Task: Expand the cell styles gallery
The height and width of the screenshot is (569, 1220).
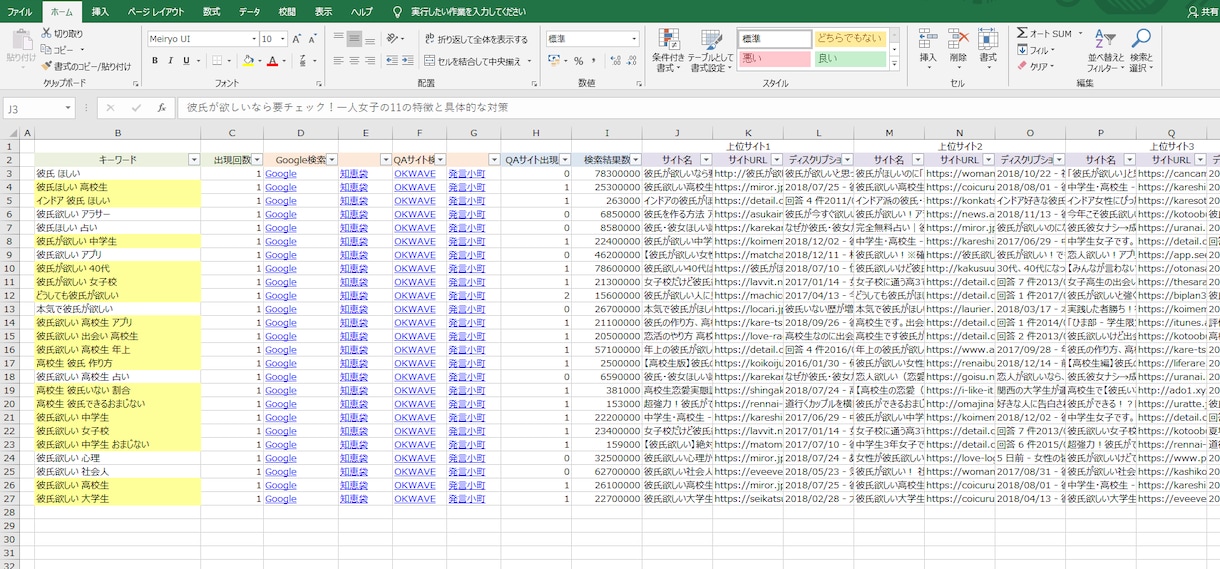Action: (895, 64)
